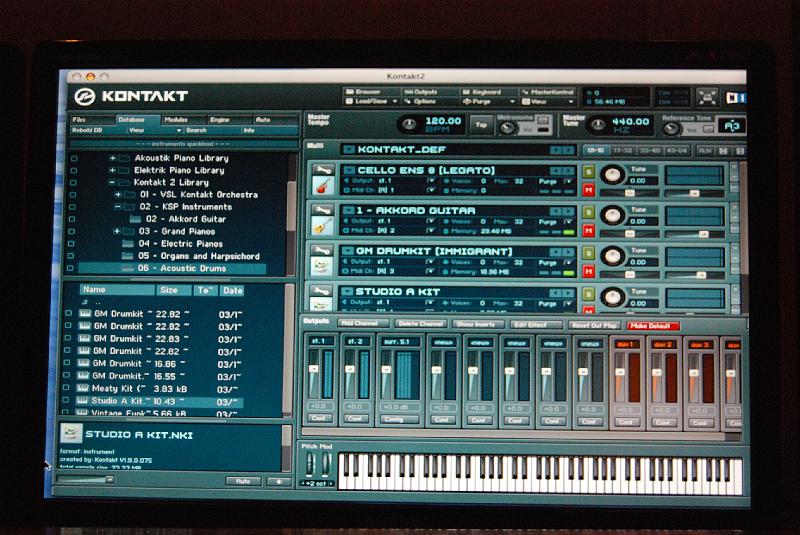Click the Kontakt logo icon
The height and width of the screenshot is (535, 800).
pyautogui.click(x=85, y=97)
